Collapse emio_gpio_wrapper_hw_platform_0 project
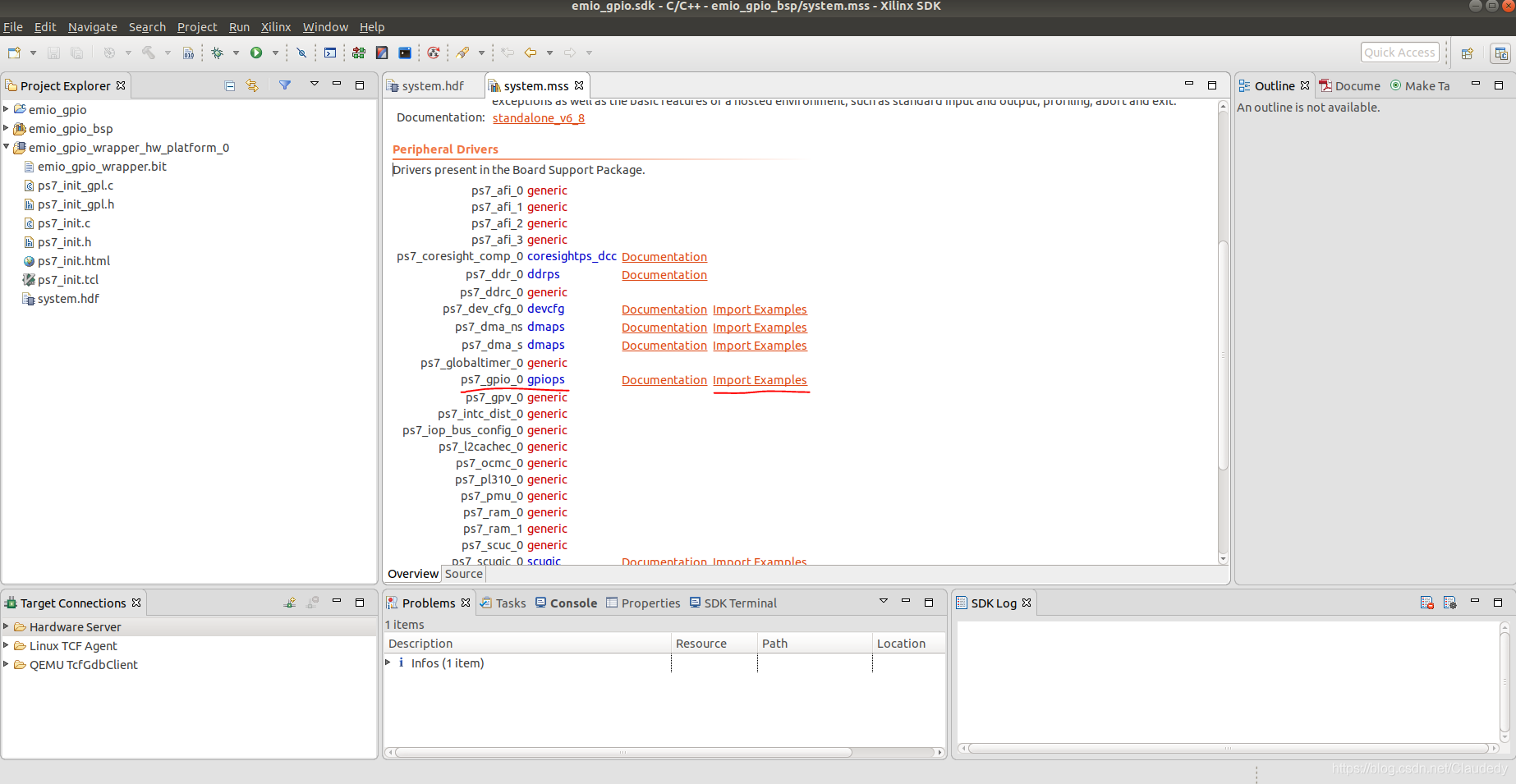Viewport: 1516px width, 784px height. (6, 147)
